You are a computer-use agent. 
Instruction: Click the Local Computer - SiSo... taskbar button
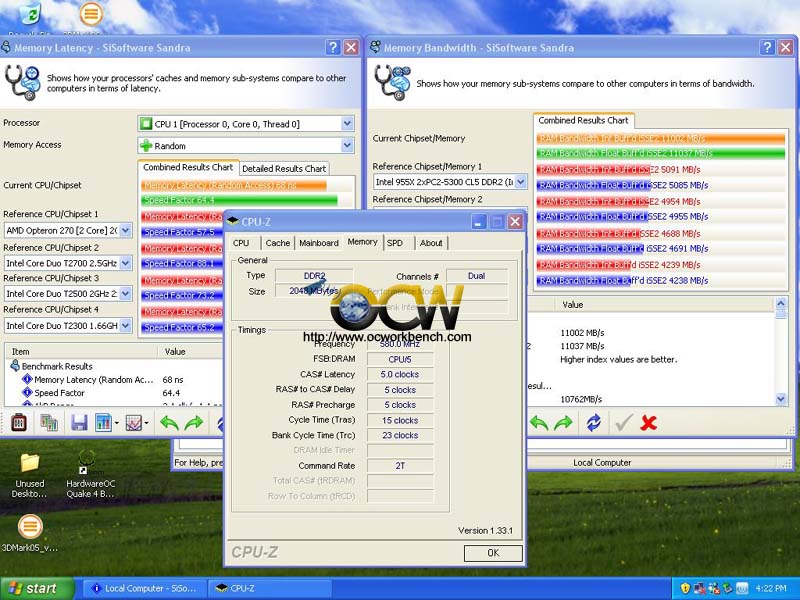(144, 588)
